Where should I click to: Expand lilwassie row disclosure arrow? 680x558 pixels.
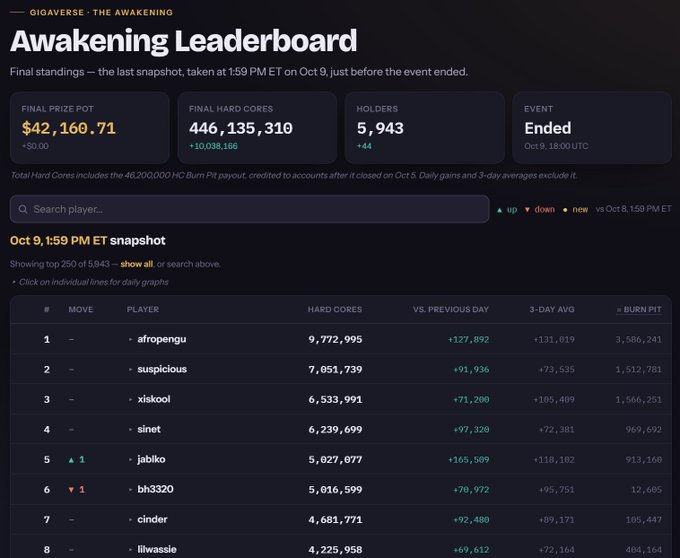tap(131, 549)
